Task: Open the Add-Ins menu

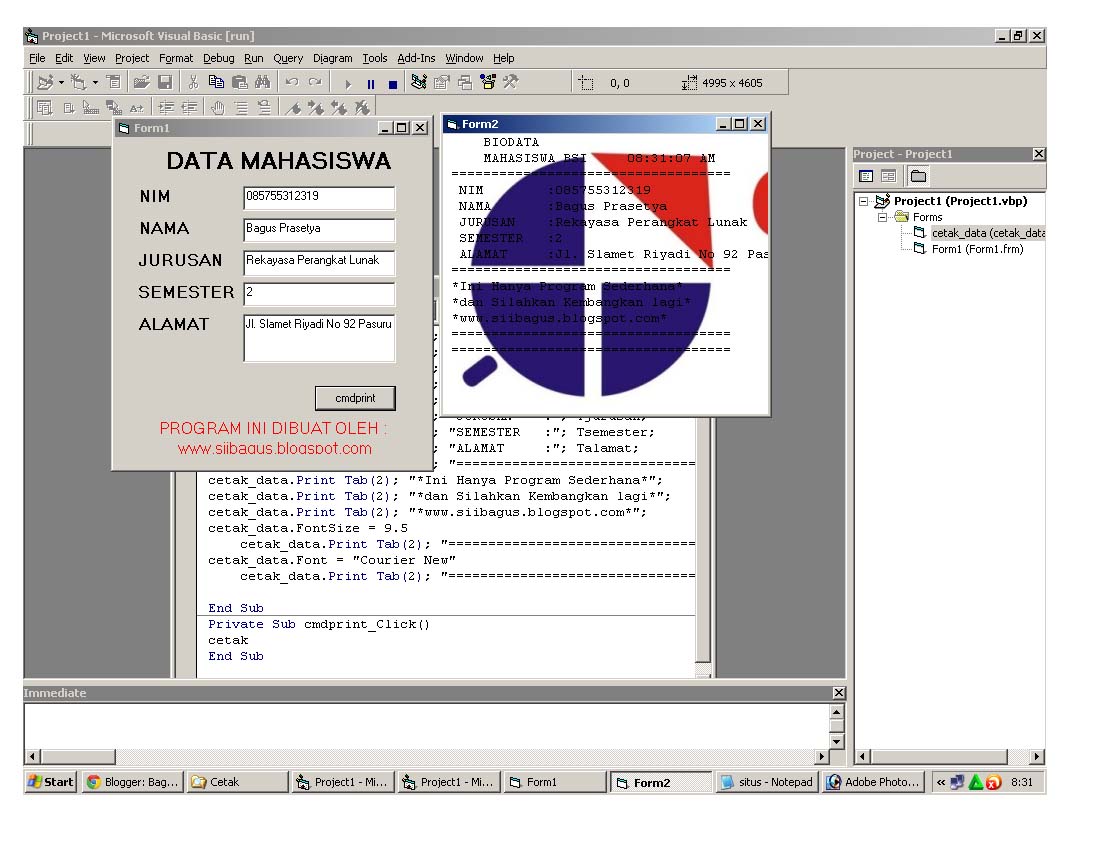Action: click(x=416, y=58)
